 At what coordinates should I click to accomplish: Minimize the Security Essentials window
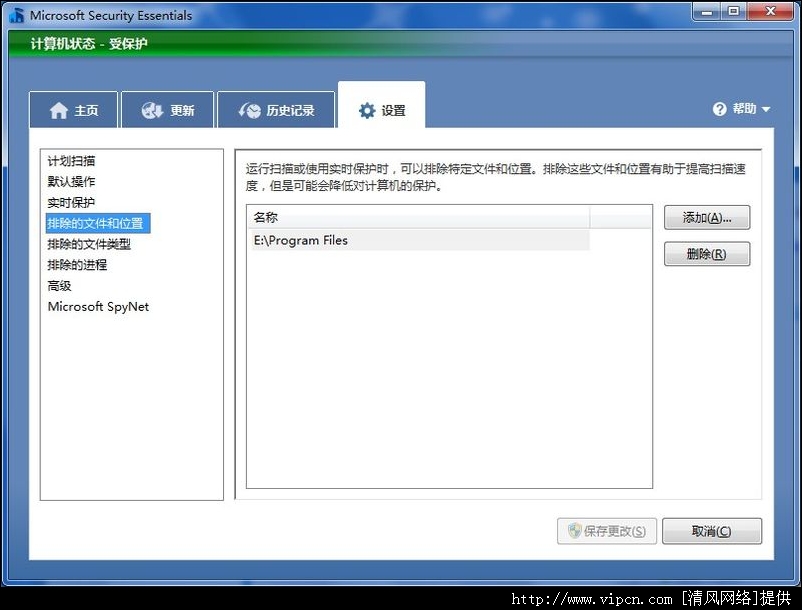[707, 11]
